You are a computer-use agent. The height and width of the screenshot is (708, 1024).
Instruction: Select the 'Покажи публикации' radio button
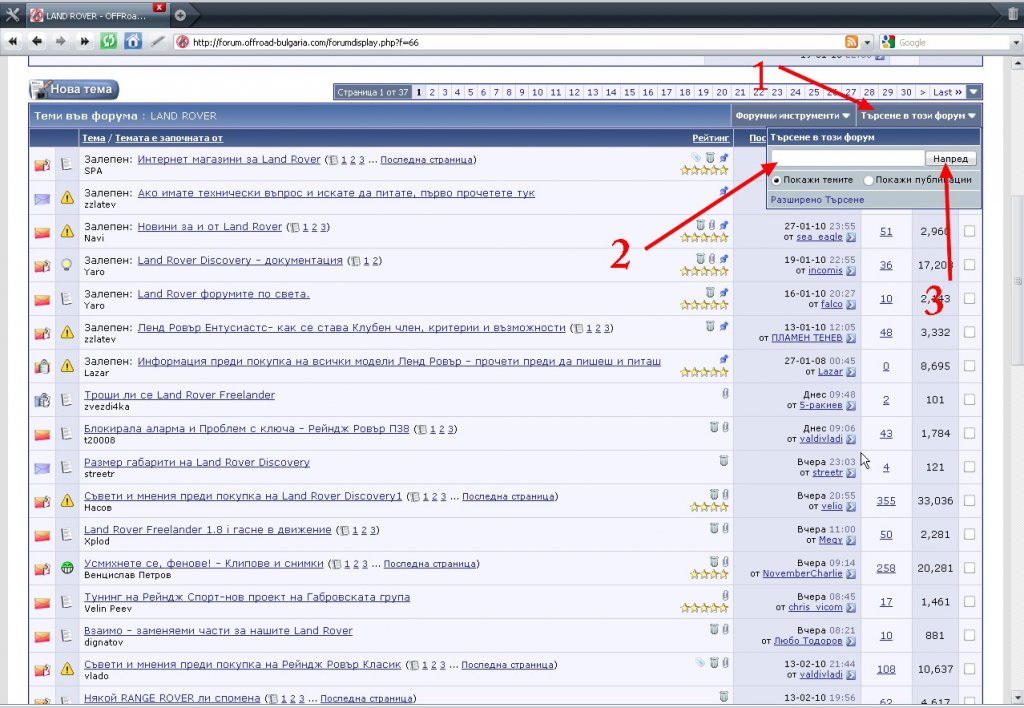coord(868,180)
